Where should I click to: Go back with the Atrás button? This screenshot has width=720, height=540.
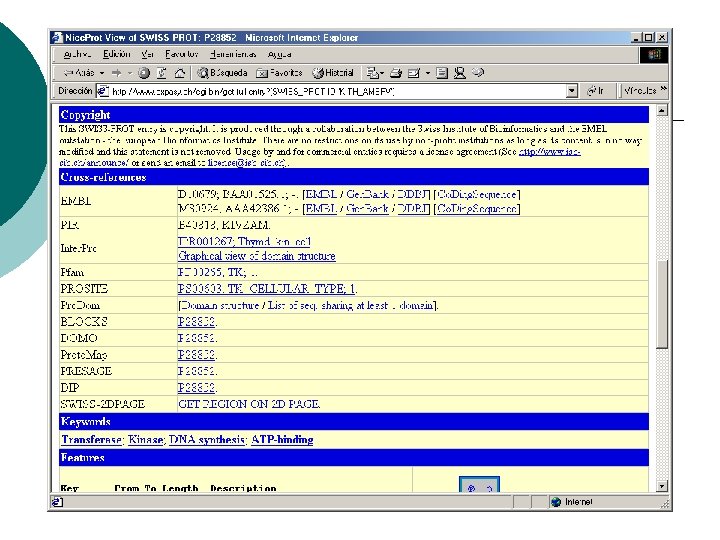tap(80, 73)
